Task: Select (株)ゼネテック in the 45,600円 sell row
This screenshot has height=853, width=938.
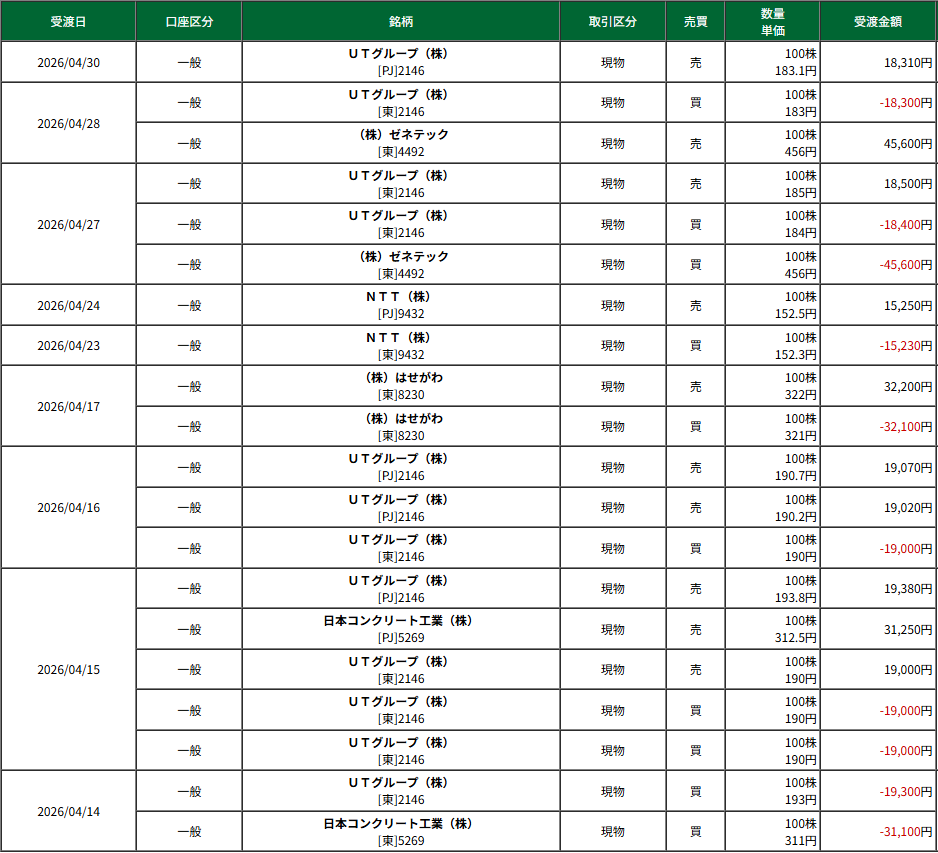Action: tap(401, 144)
